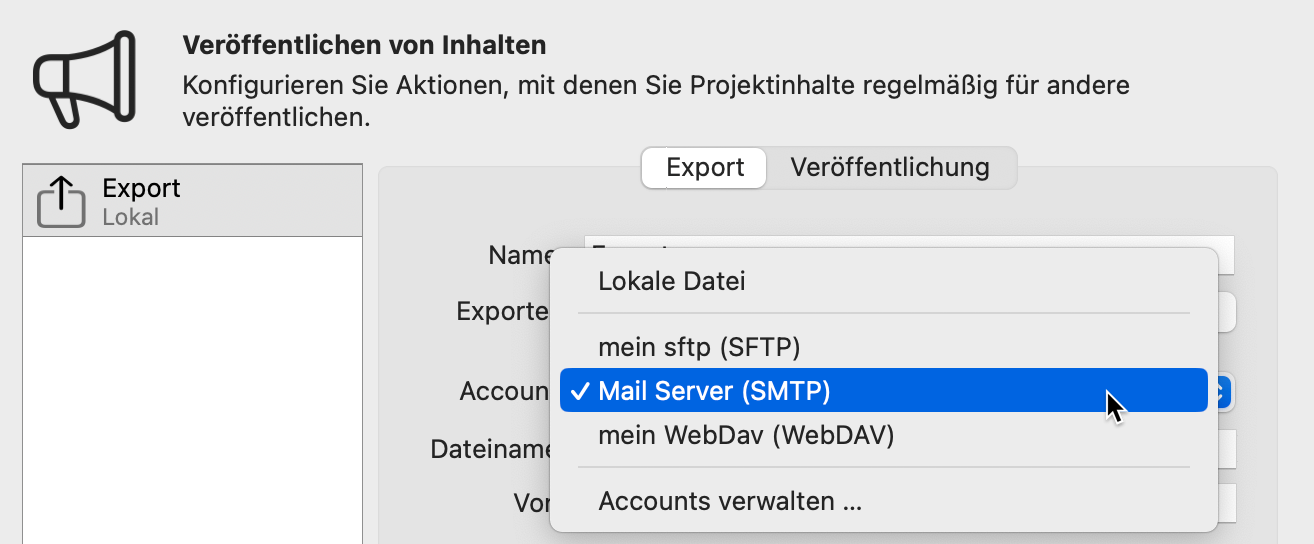1314x544 pixels.
Task: Choose mein WebDav (WebDAV) account
Action: [746, 435]
